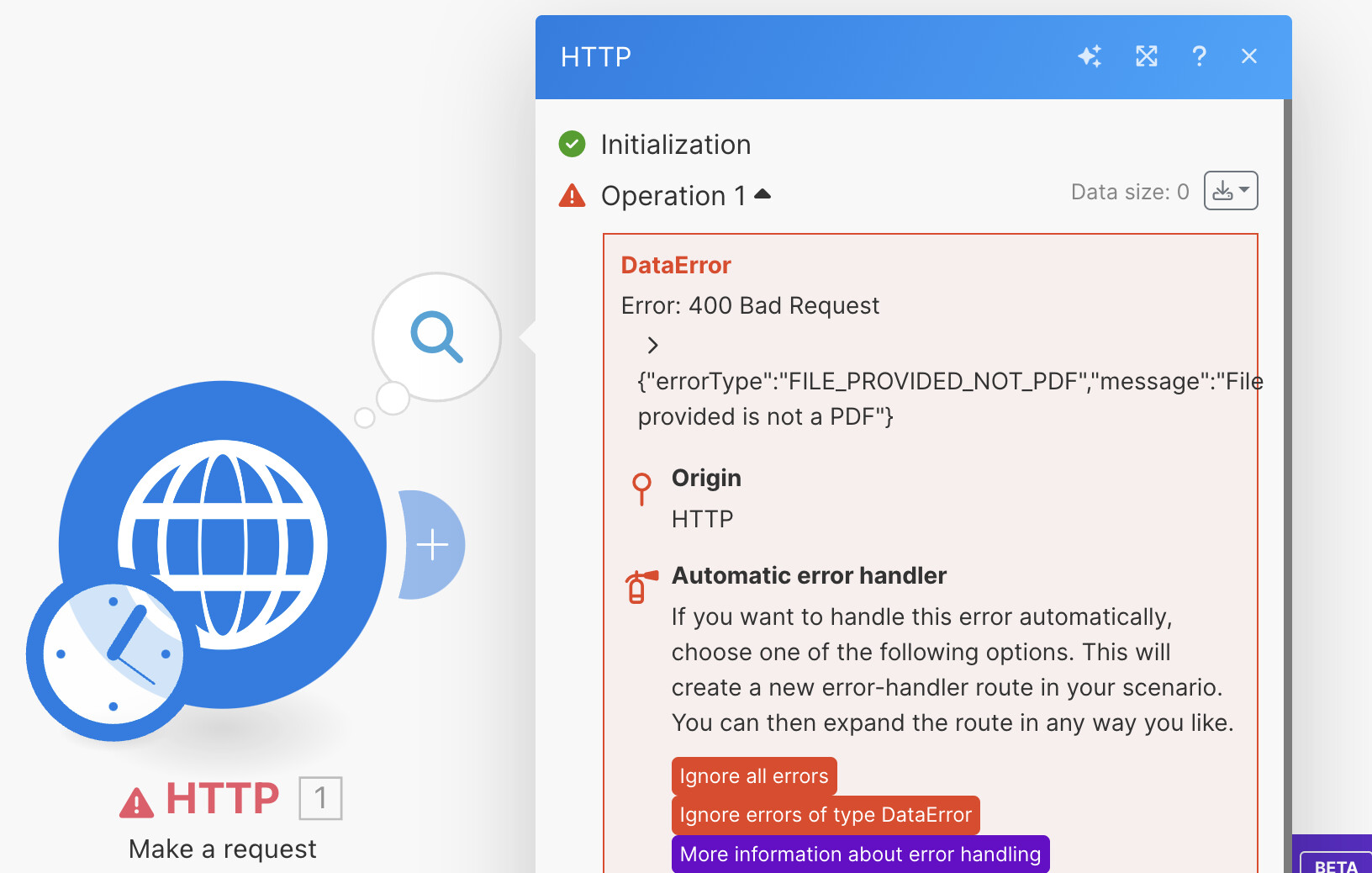Click the Data size: 0 text
Screen dimensions: 1372x873
coord(1130,192)
